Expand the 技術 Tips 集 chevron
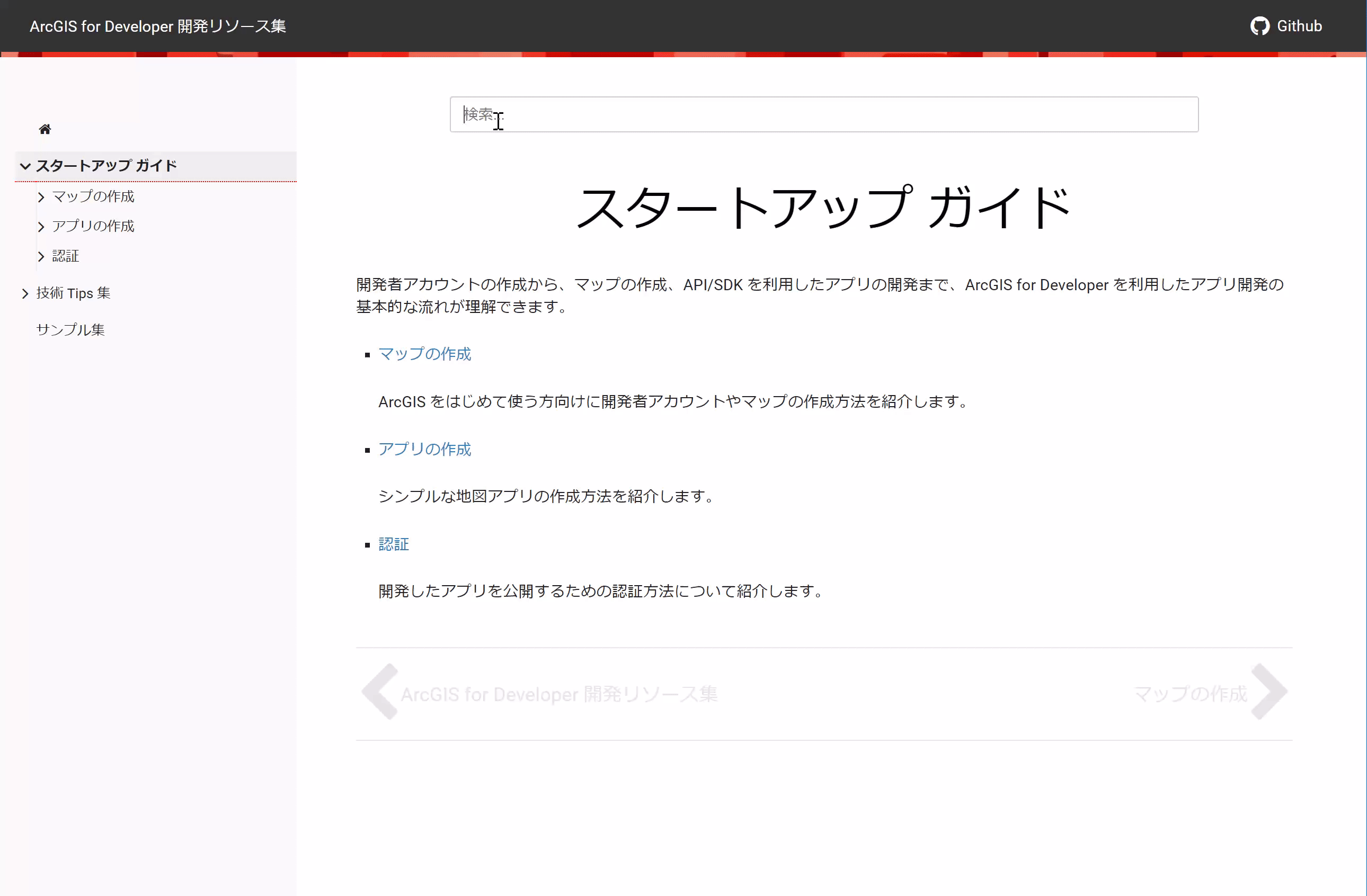This screenshot has width=1367, height=896. tap(25, 294)
